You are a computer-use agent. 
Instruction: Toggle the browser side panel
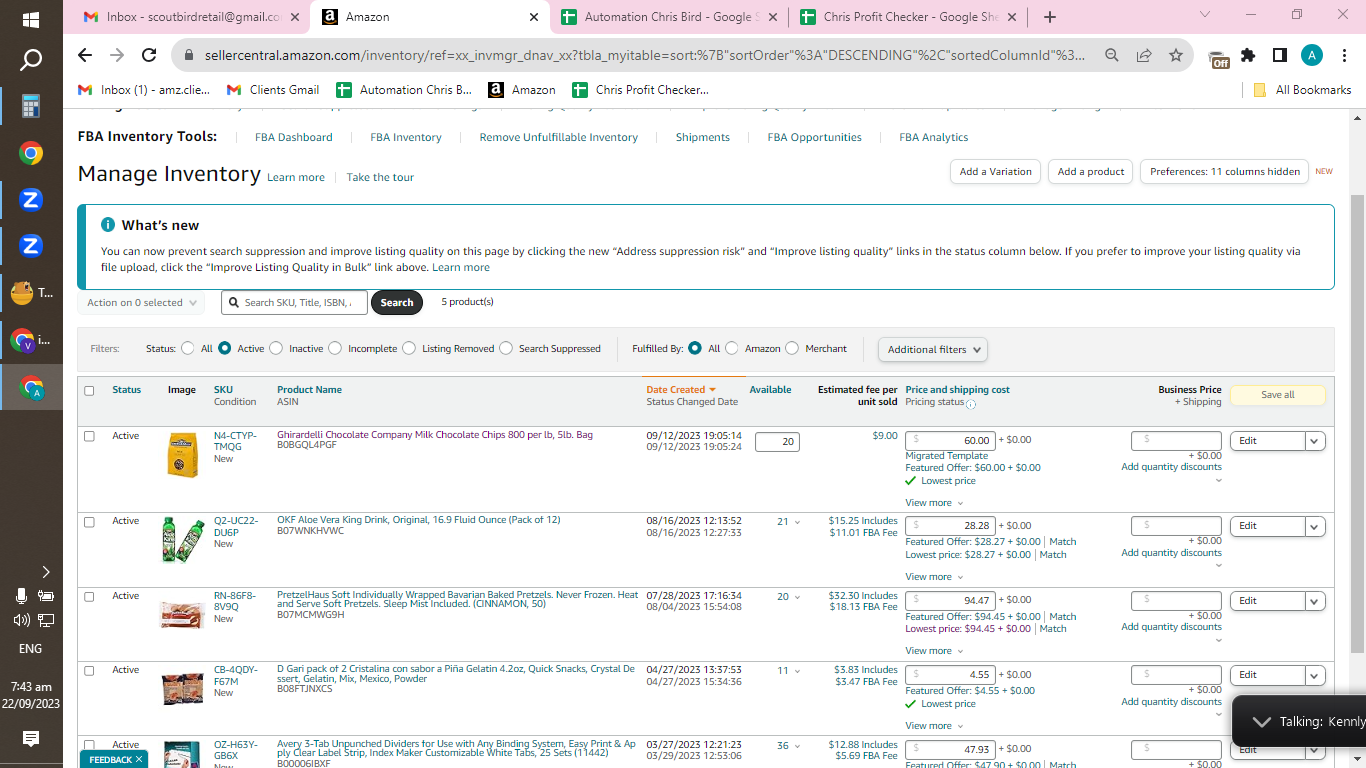(x=1280, y=55)
